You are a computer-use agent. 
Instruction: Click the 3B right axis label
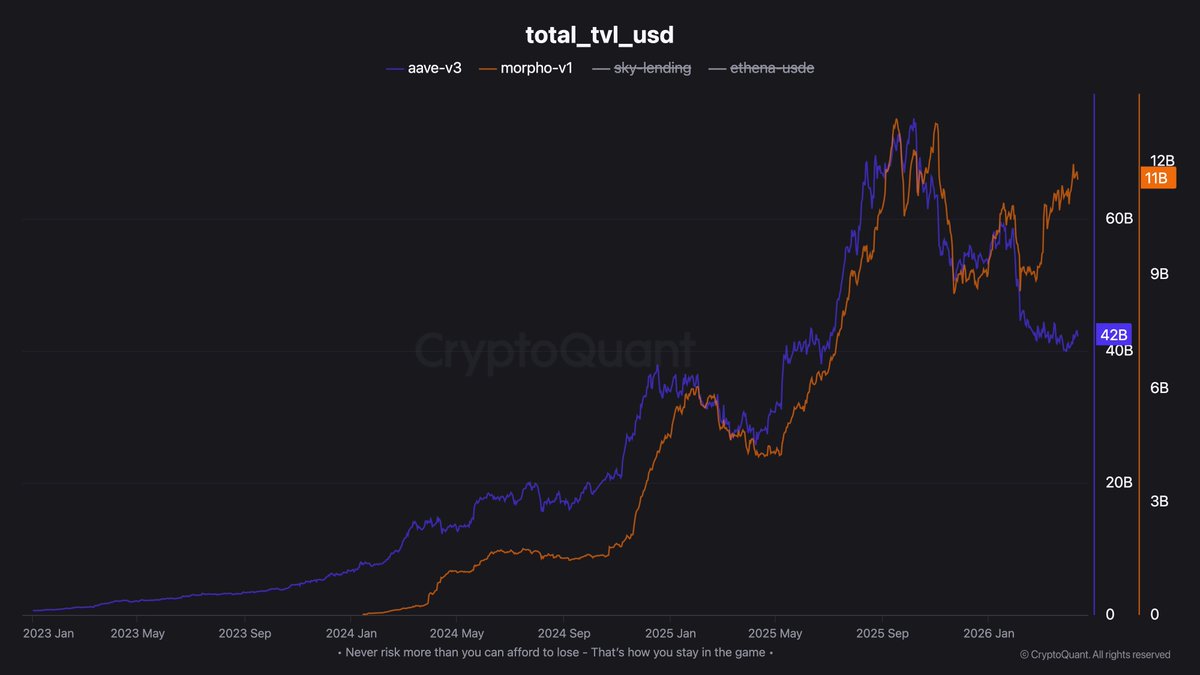tap(1159, 501)
